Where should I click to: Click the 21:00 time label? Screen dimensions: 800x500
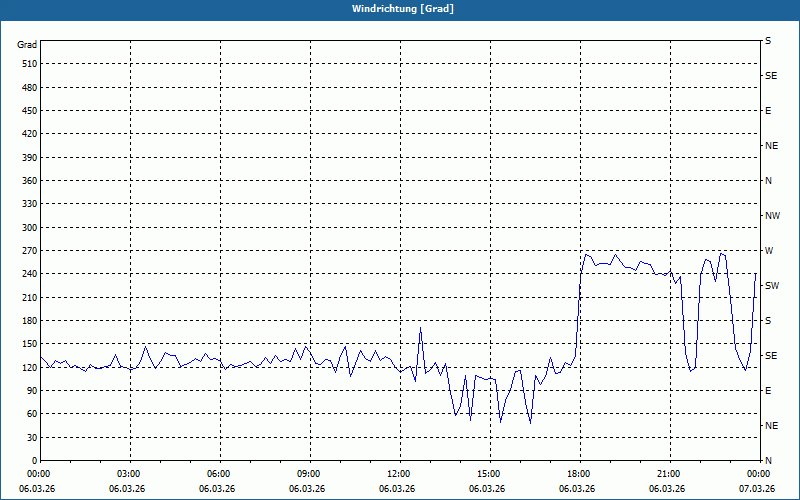pos(670,474)
